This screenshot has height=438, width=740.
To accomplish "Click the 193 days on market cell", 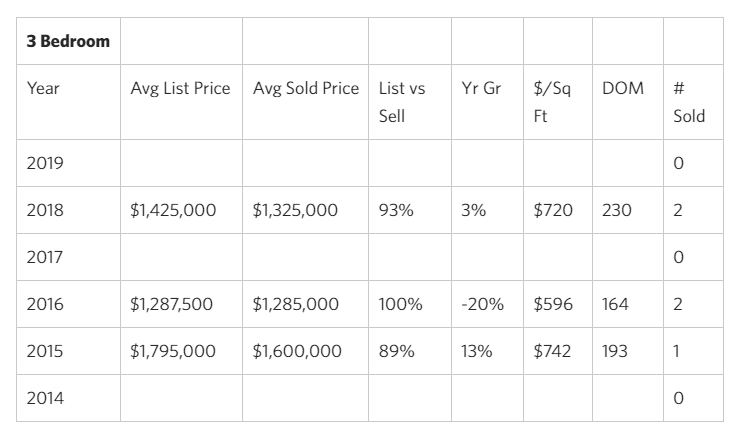I will pyautogui.click(x=615, y=352).
